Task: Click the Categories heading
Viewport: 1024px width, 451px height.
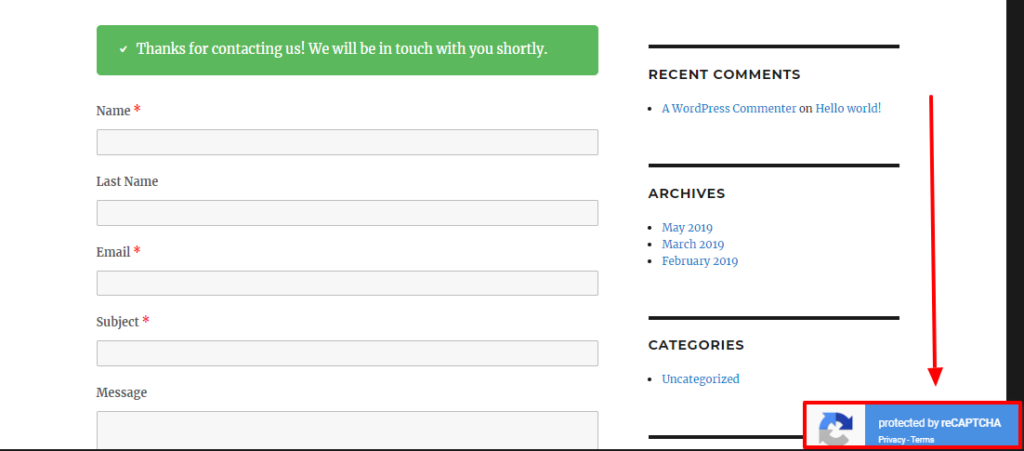Action: (x=696, y=345)
